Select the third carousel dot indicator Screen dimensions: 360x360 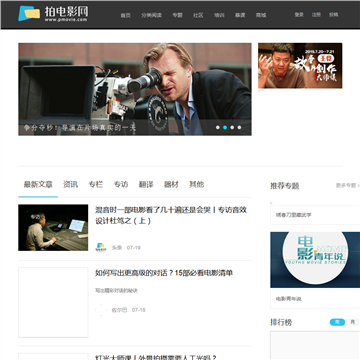tap(232, 127)
